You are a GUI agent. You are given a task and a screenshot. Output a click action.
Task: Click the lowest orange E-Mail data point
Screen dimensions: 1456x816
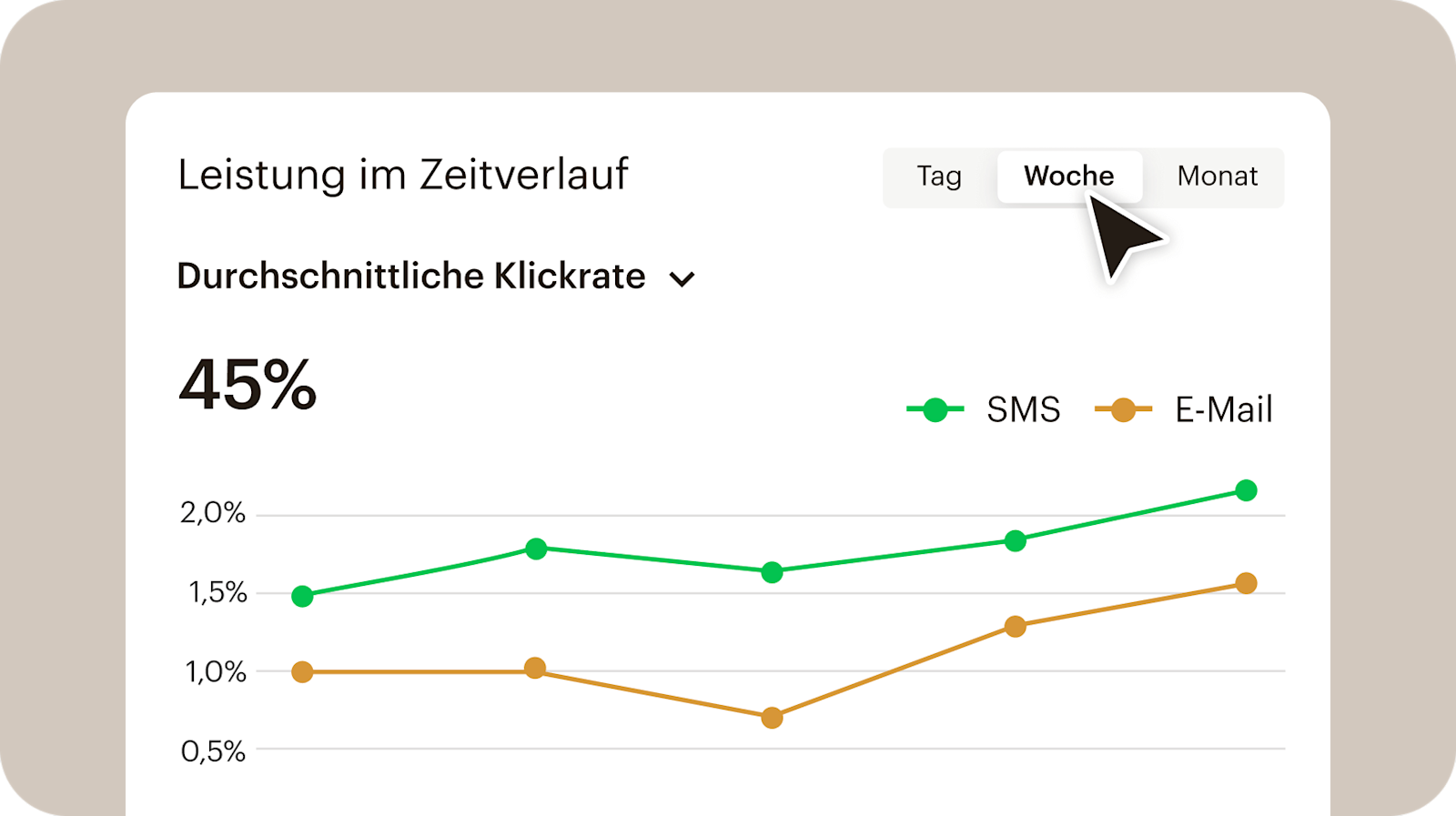click(772, 719)
